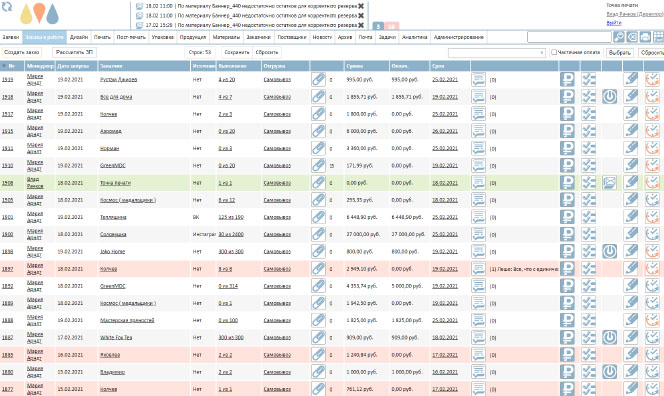Open comments icon for order 1897

click(478, 269)
